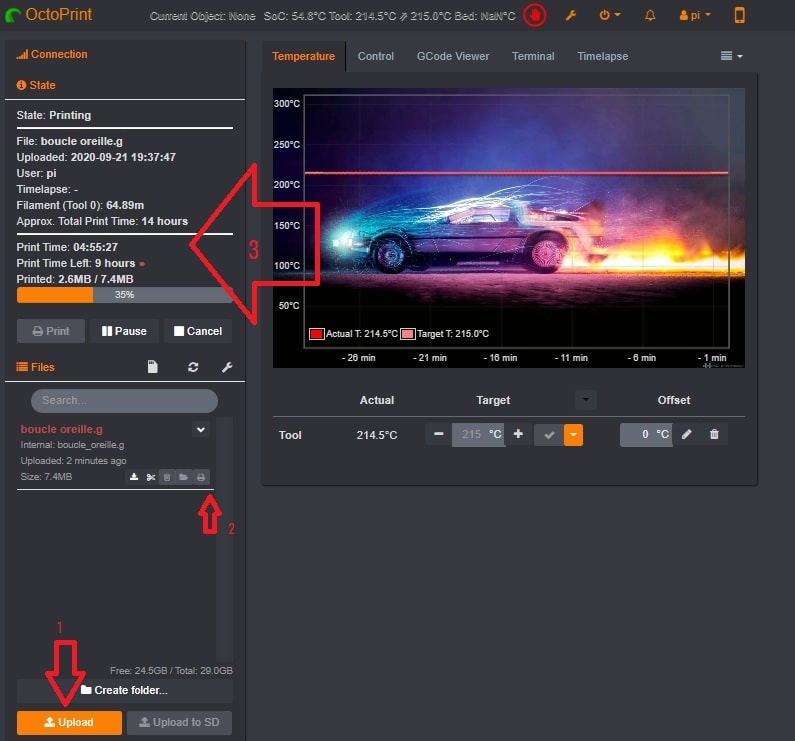Focus the file Search field
795x741 pixels.
[124, 401]
